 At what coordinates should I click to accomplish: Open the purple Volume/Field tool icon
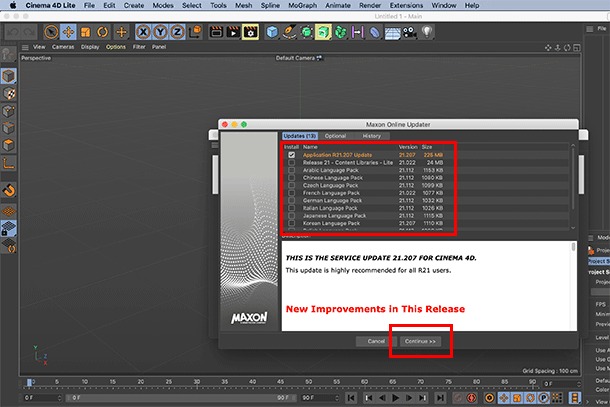[x=357, y=32]
